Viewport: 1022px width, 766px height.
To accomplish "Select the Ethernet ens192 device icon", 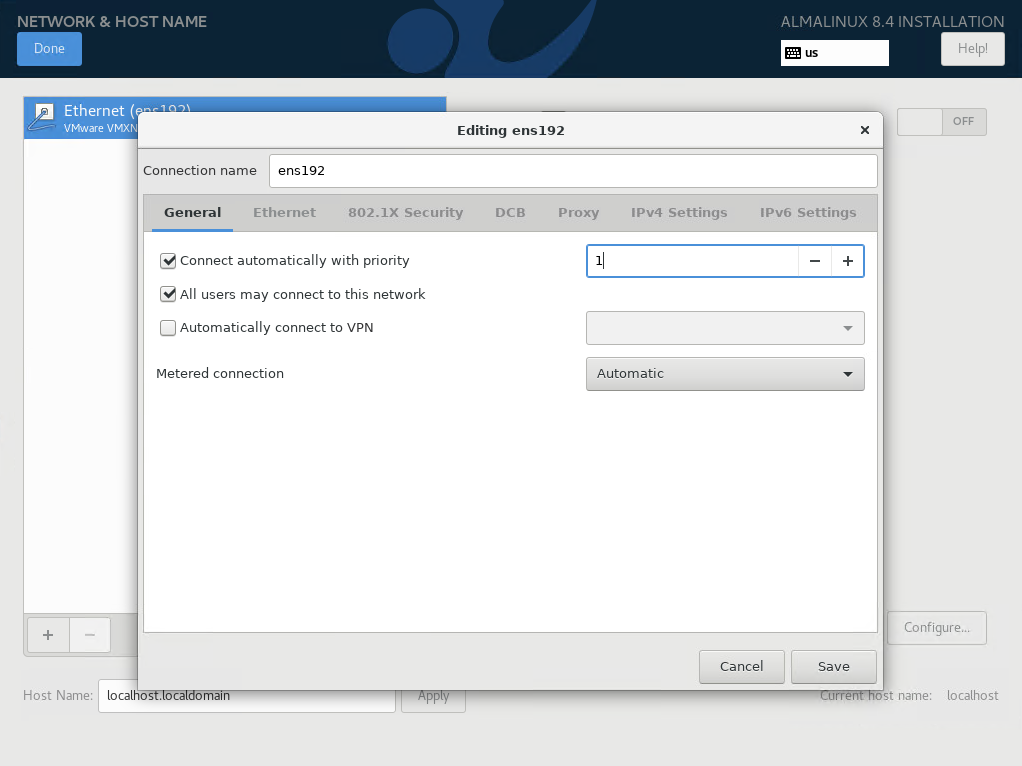I will pyautogui.click(x=42, y=117).
